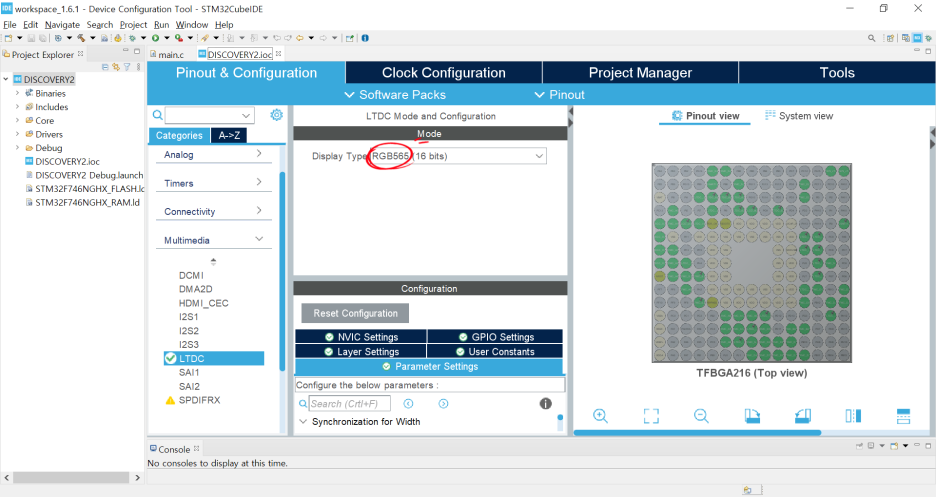Click the Open Console icon in the Console panel
This screenshot has height=497, width=936.
point(894,446)
